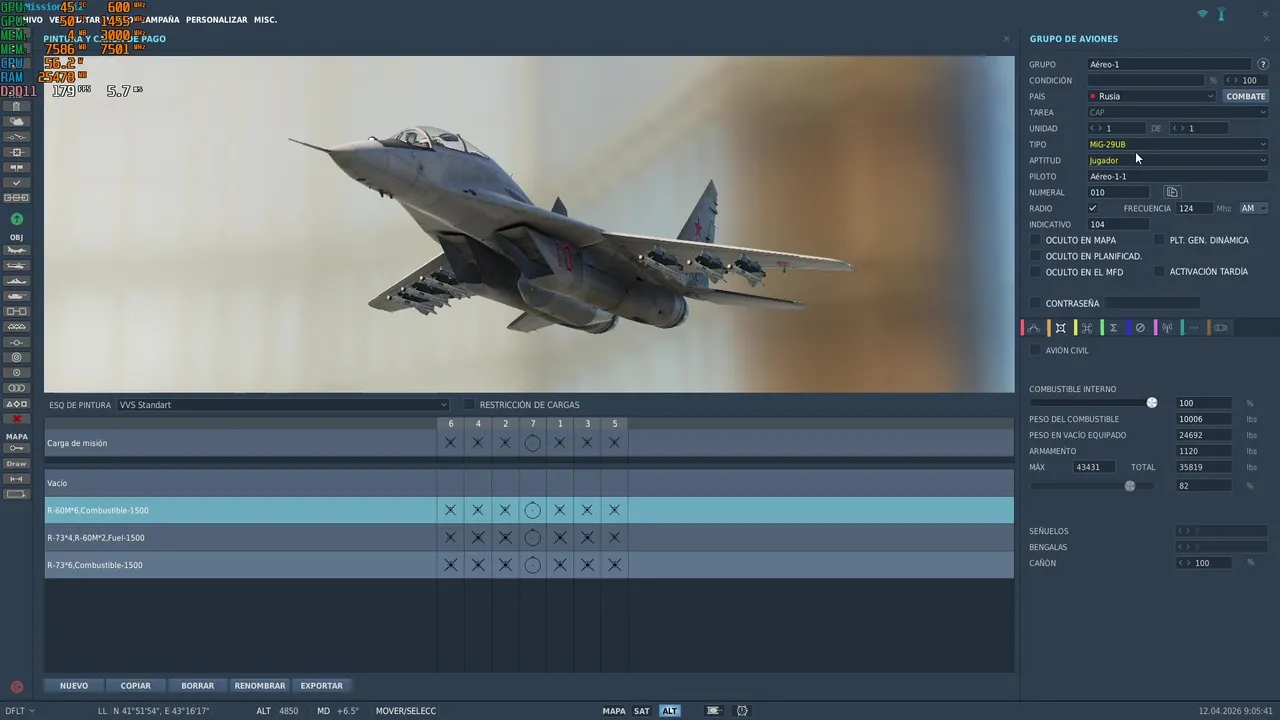Click the Combate button
The height and width of the screenshot is (720, 1280).
tap(1246, 96)
